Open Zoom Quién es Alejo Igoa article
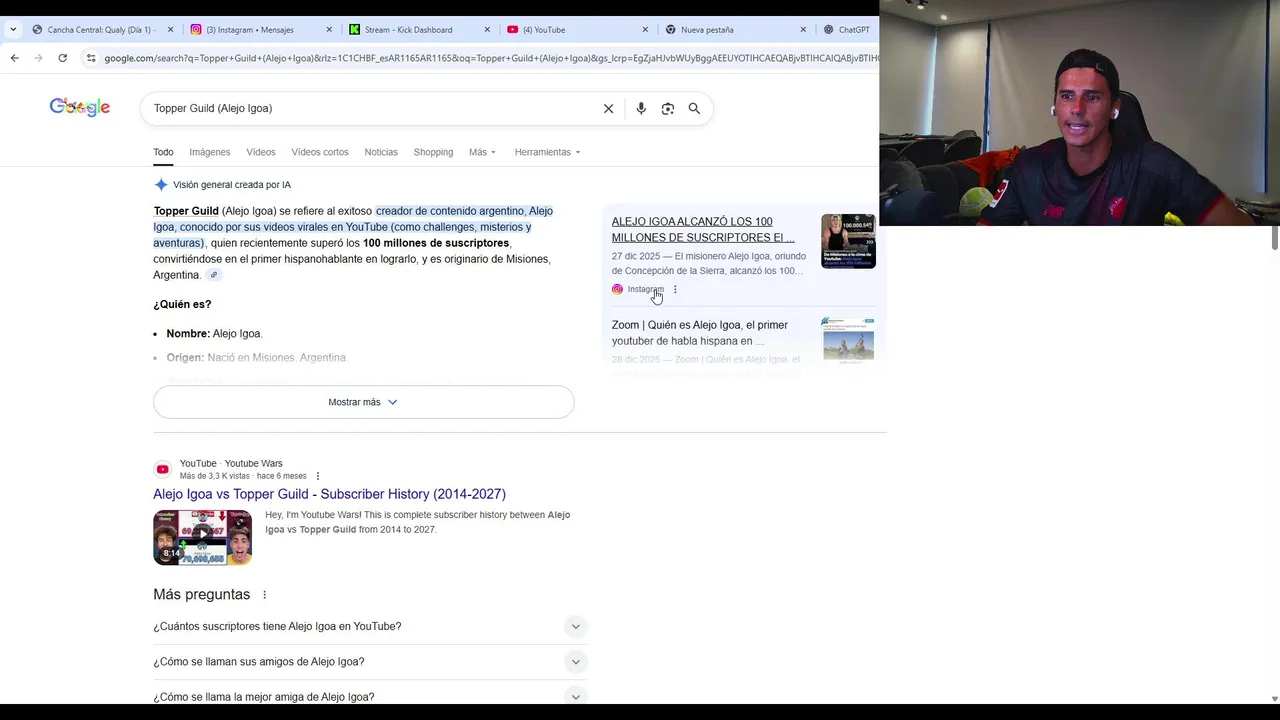The width and height of the screenshot is (1280, 720). (700, 333)
